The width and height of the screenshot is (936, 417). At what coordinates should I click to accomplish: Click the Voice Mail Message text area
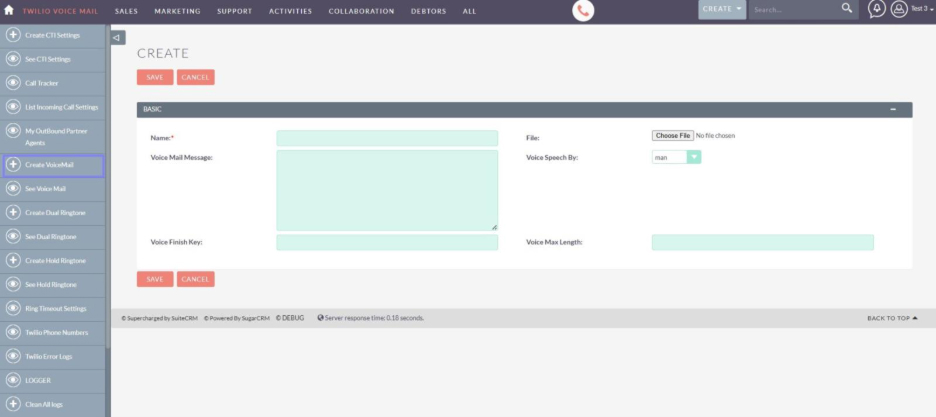click(x=387, y=190)
